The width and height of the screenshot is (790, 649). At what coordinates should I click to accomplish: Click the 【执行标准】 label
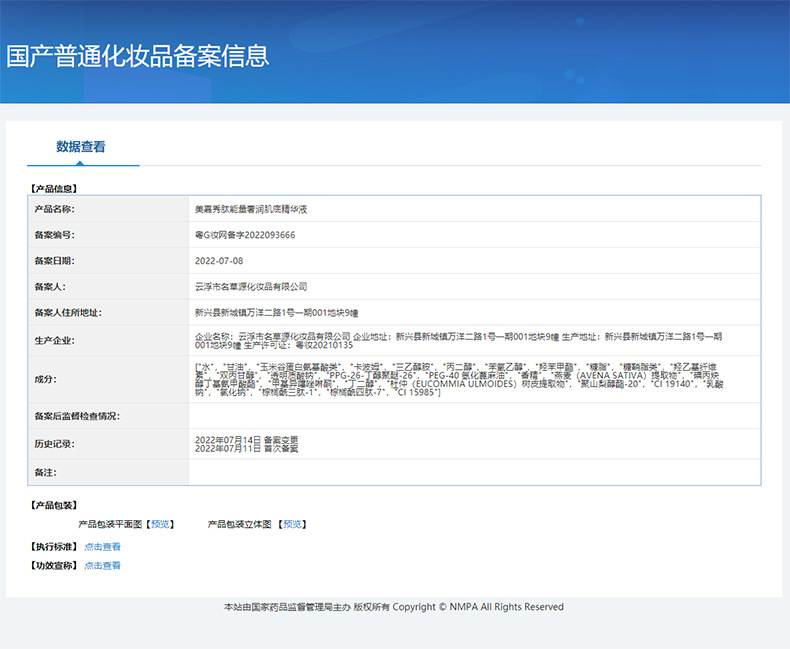point(54,547)
